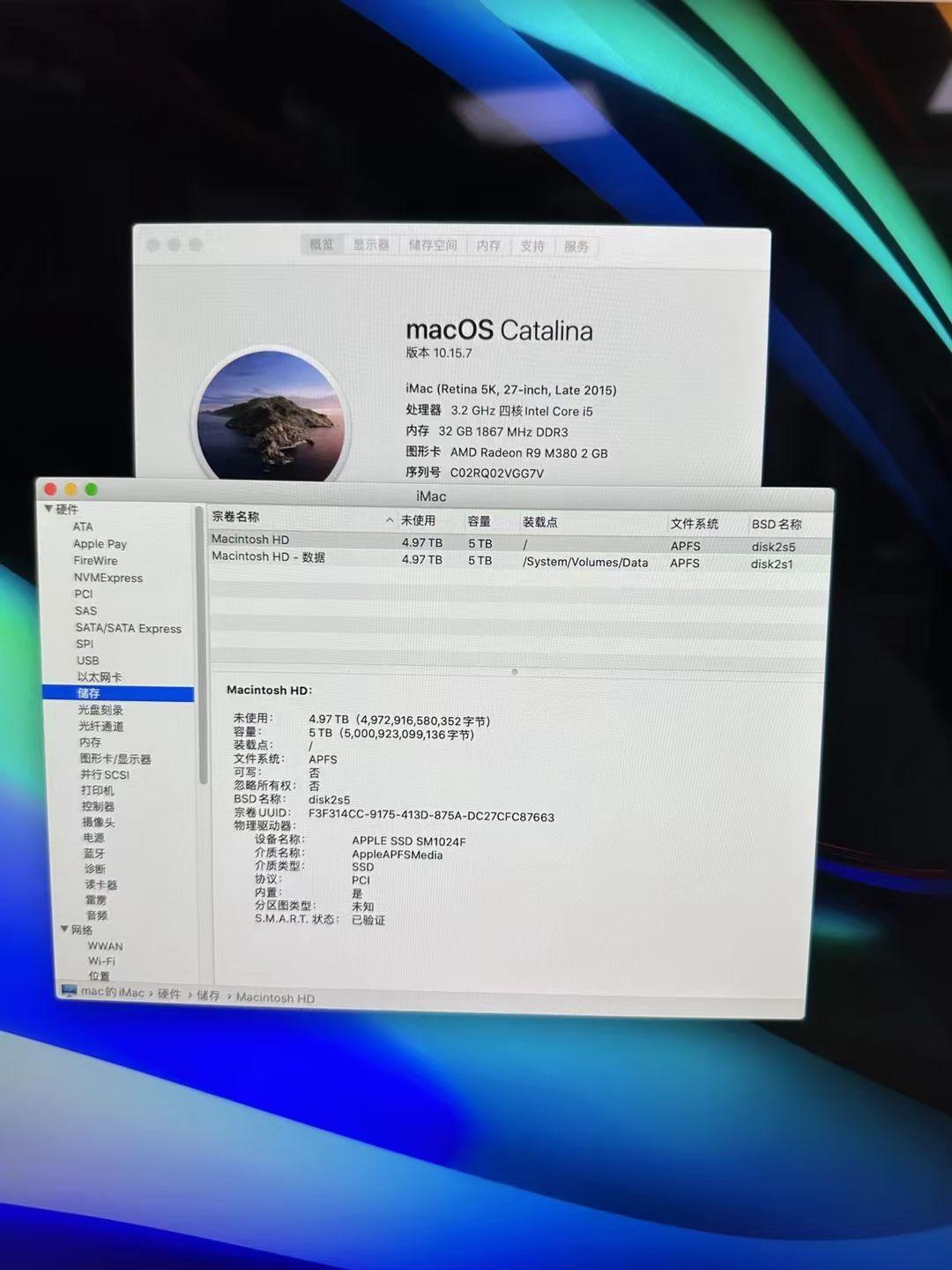Select 打印机 in the sidebar
The image size is (952, 1270).
click(98, 790)
